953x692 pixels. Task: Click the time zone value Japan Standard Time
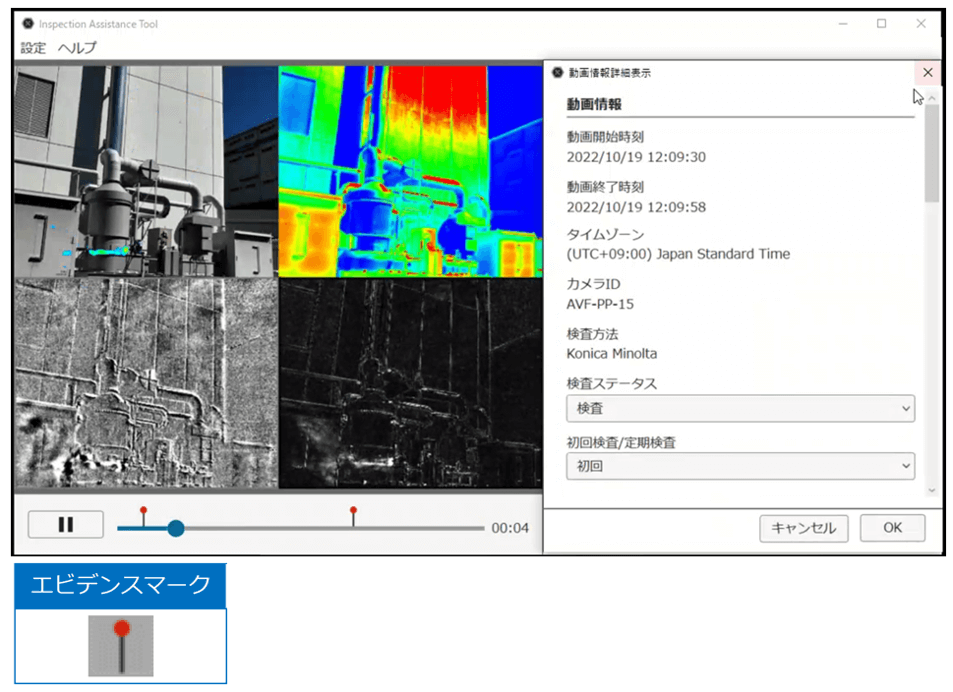point(678,254)
